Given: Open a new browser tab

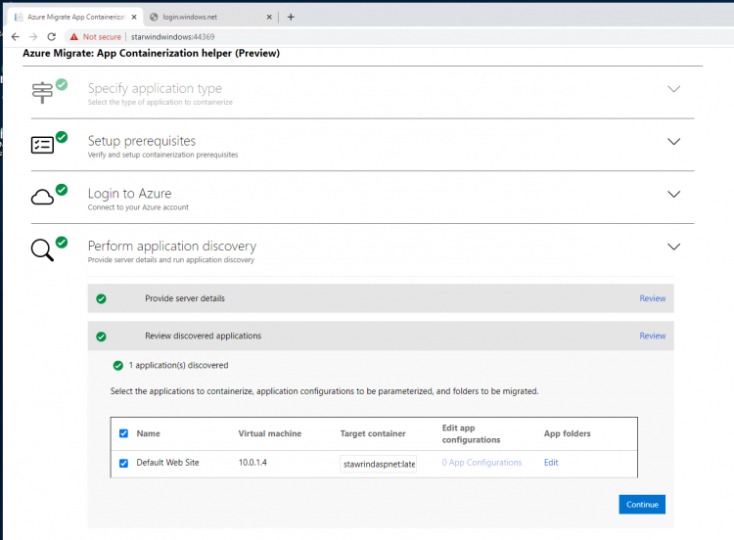Looking at the screenshot, I should 291,17.
